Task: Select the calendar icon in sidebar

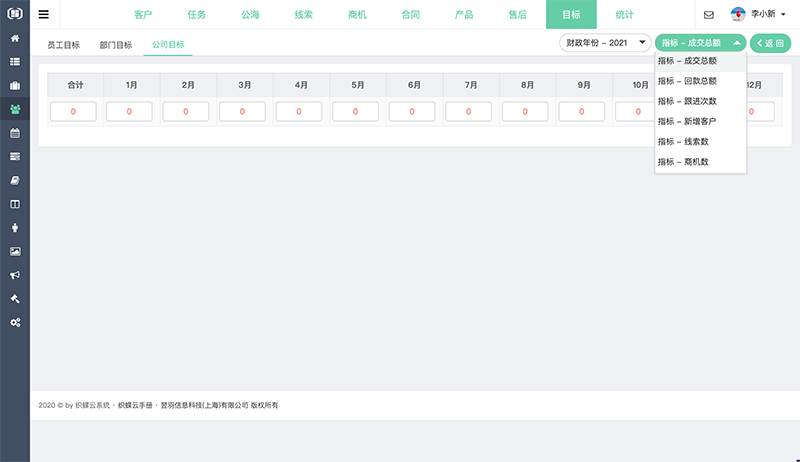Action: [x=15, y=132]
